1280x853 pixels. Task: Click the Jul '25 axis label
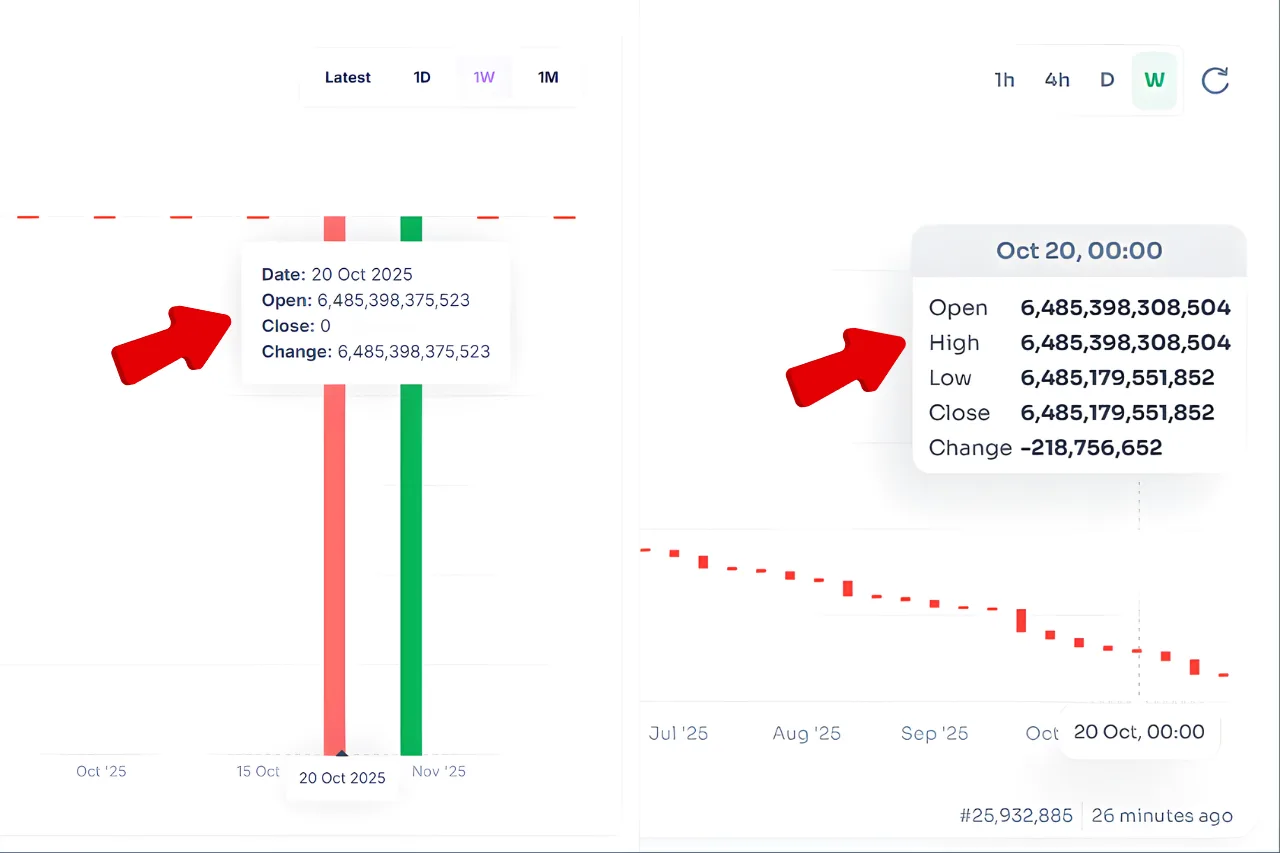click(x=679, y=733)
